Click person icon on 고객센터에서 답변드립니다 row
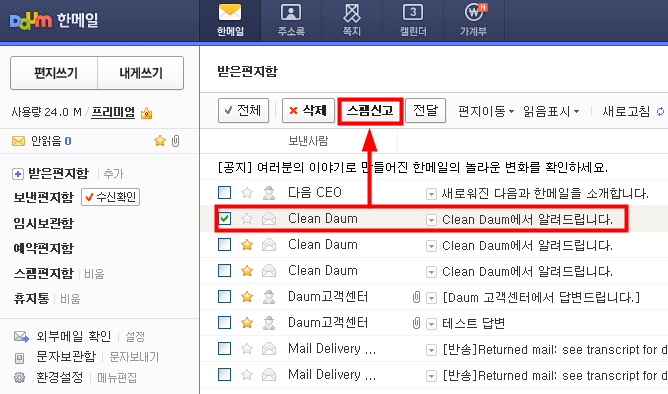Image resolution: width=668 pixels, height=394 pixels. (x=269, y=297)
